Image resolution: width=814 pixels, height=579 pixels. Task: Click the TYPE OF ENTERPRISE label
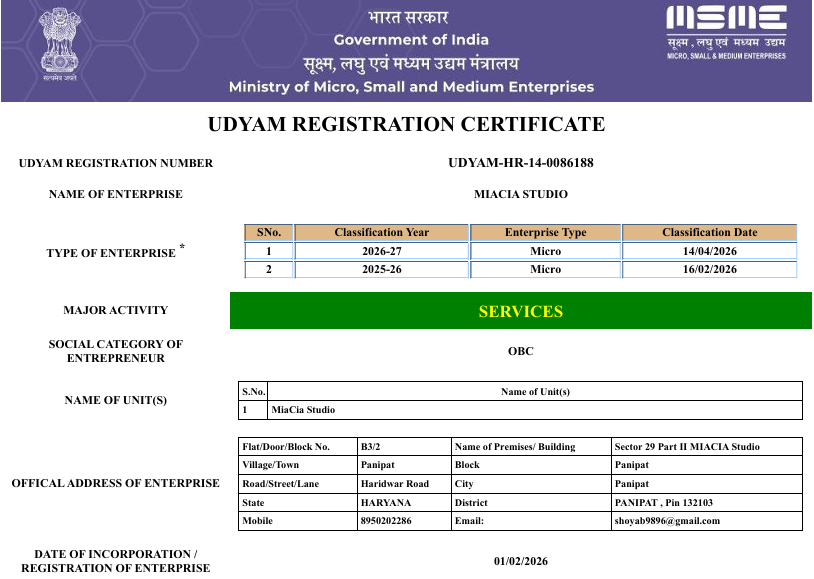click(x=115, y=252)
